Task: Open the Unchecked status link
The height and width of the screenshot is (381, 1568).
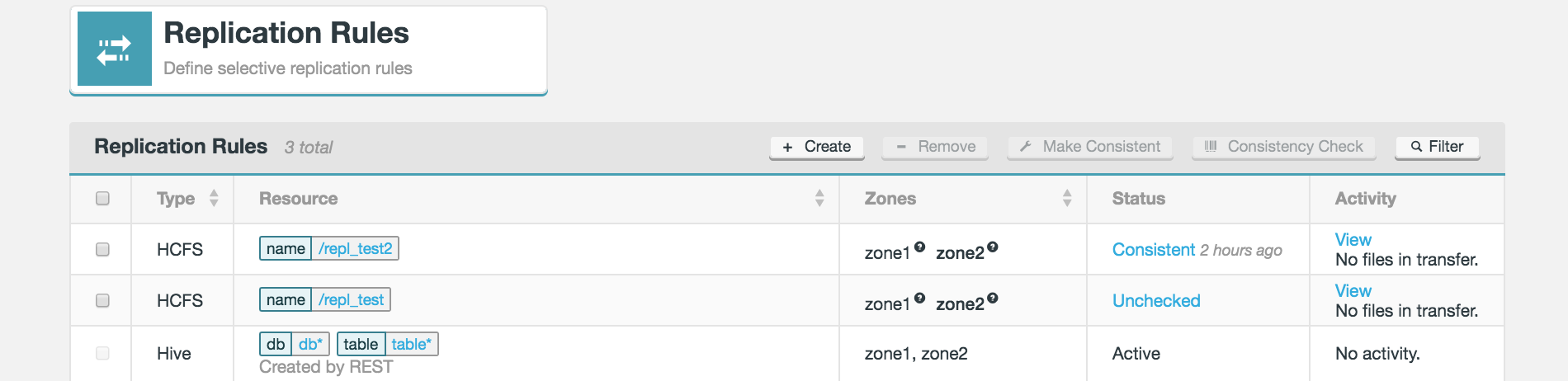Action: [1155, 301]
